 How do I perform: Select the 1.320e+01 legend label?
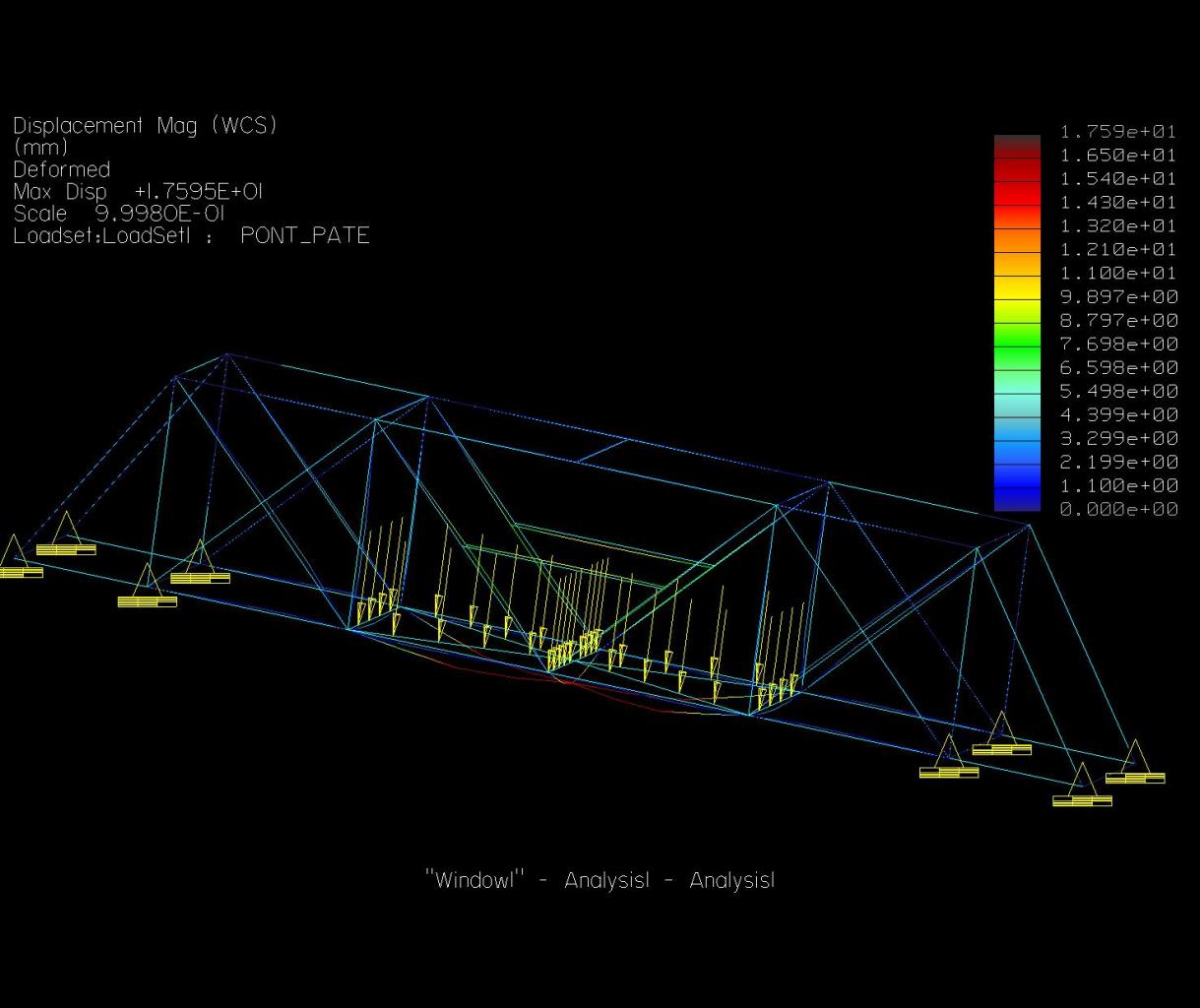click(x=1118, y=225)
